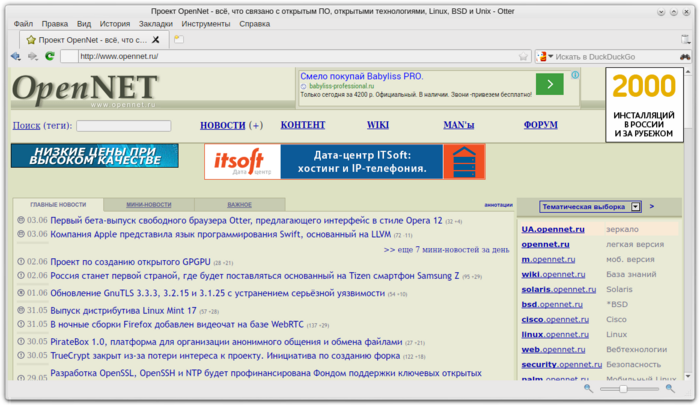700x405 pixels.
Task: Open news about Samsung Z Tizen smartphone
Action: coord(254,276)
